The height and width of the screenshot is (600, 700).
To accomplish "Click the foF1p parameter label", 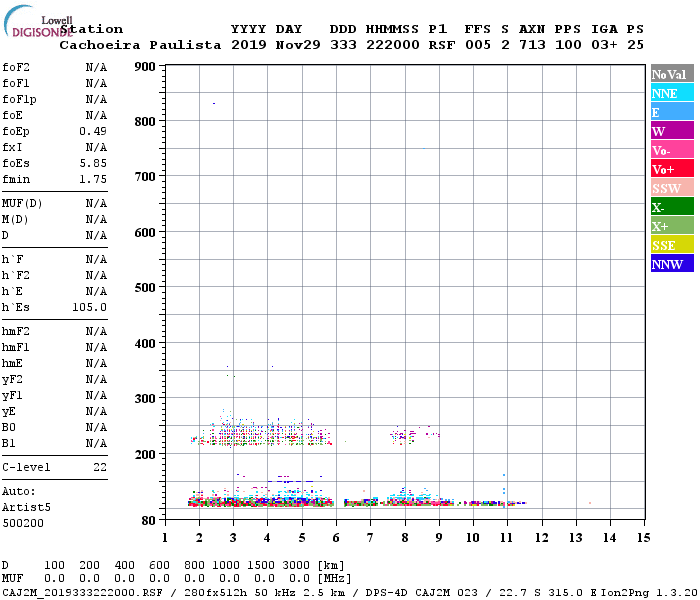I will [x=19, y=100].
